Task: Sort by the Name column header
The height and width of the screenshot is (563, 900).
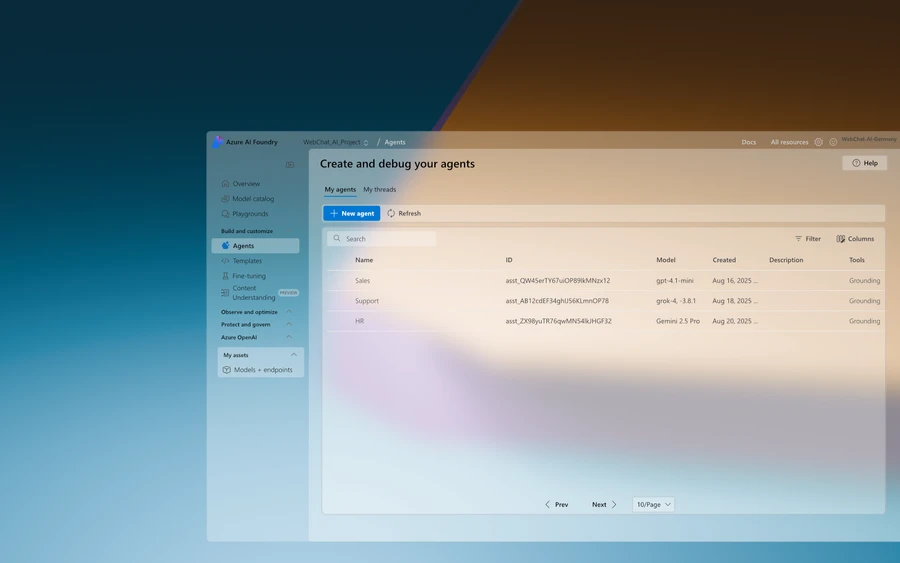Action: (364, 260)
